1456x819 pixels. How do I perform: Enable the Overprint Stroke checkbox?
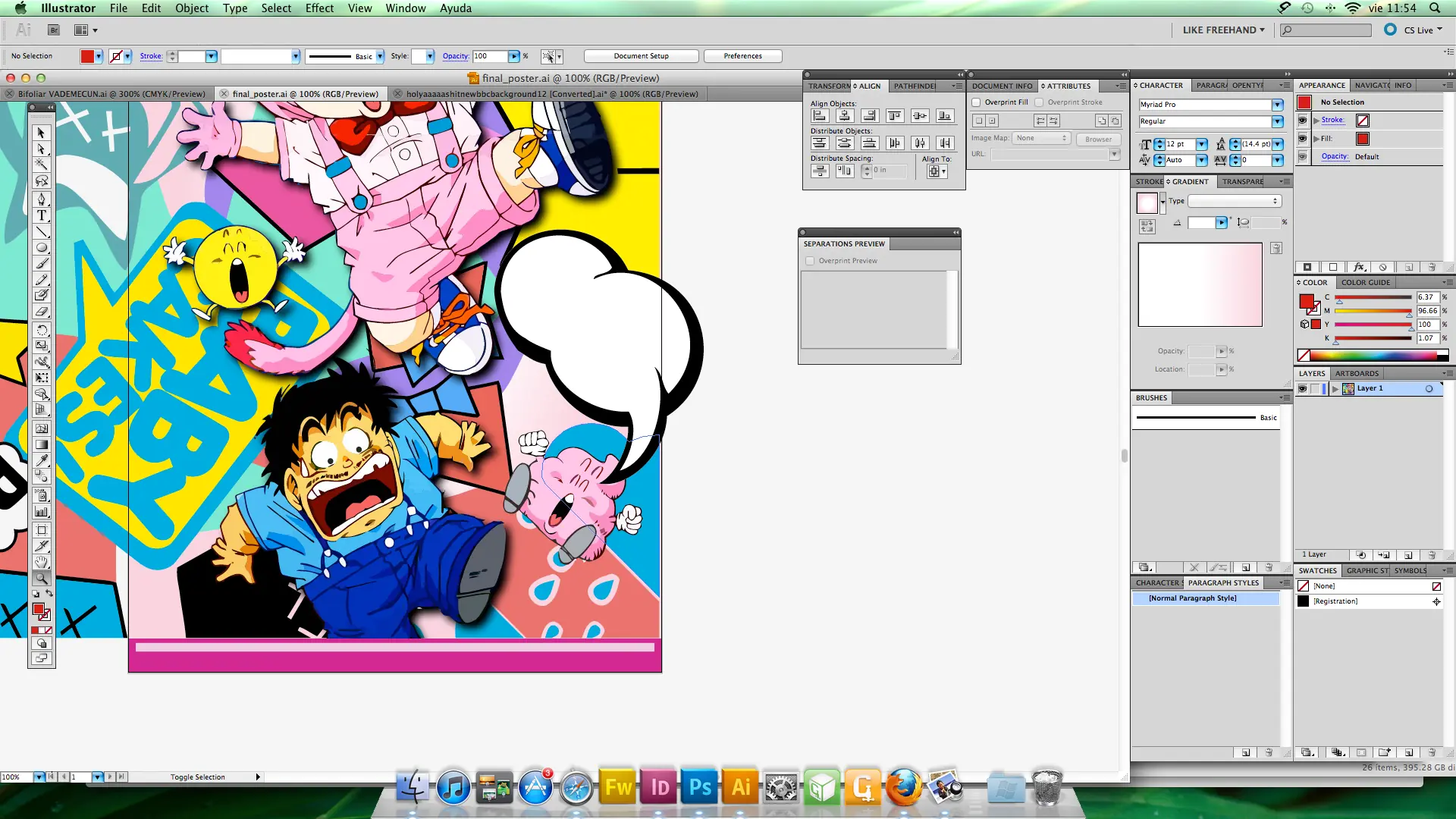[x=1040, y=102]
